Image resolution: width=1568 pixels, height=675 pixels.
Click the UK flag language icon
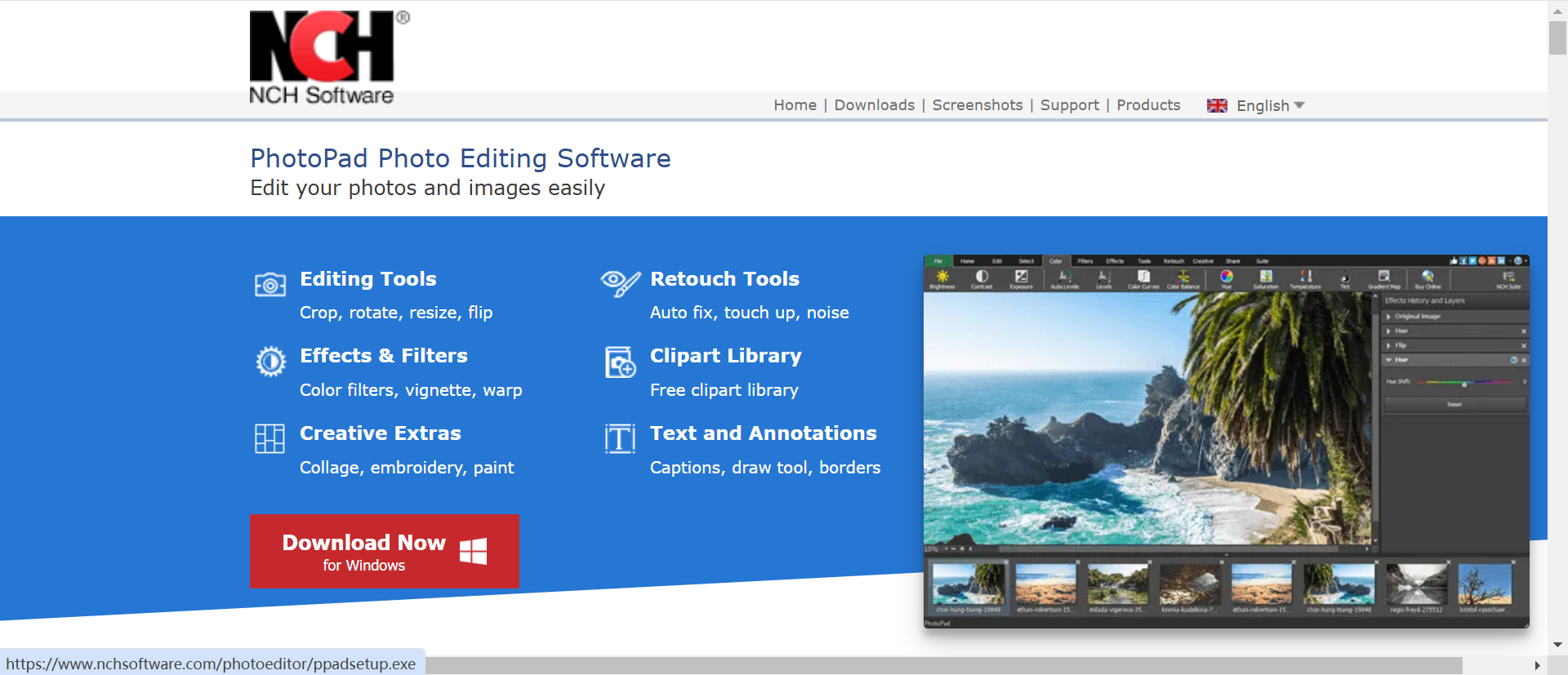click(1217, 105)
